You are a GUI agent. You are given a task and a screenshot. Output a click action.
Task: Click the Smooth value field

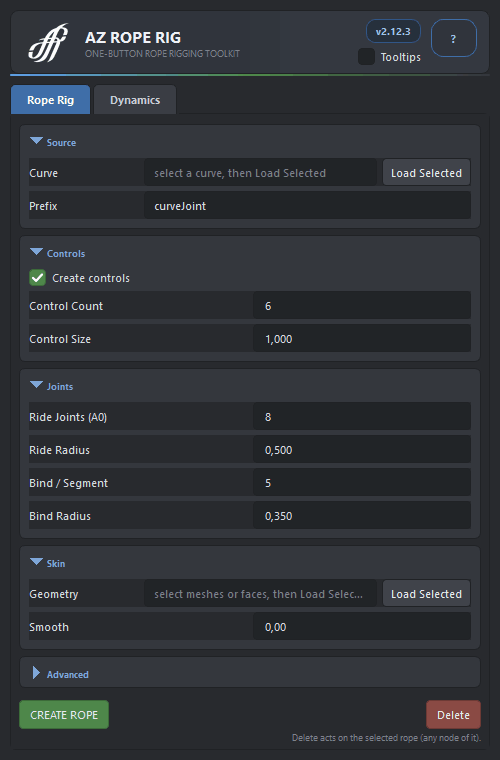[x=362, y=626]
